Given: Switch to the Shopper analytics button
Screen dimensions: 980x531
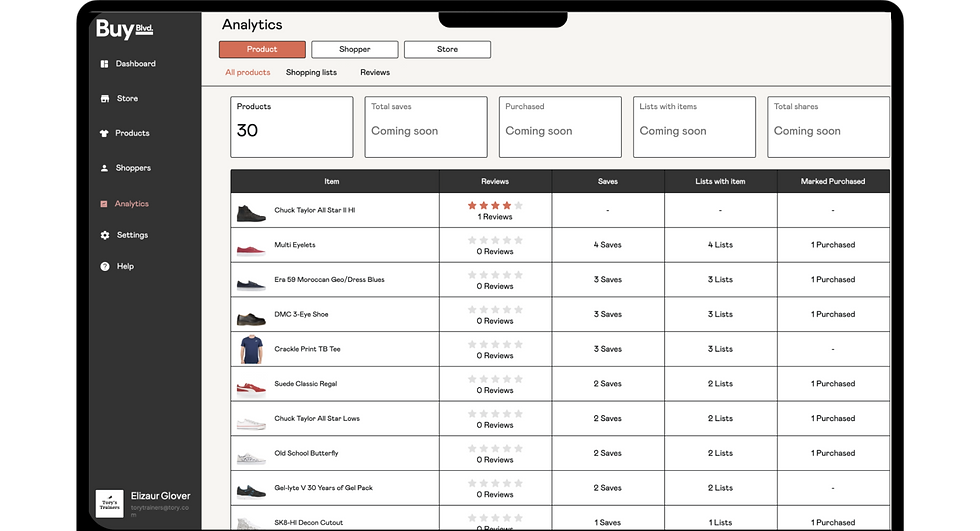Looking at the screenshot, I should coord(354,49).
